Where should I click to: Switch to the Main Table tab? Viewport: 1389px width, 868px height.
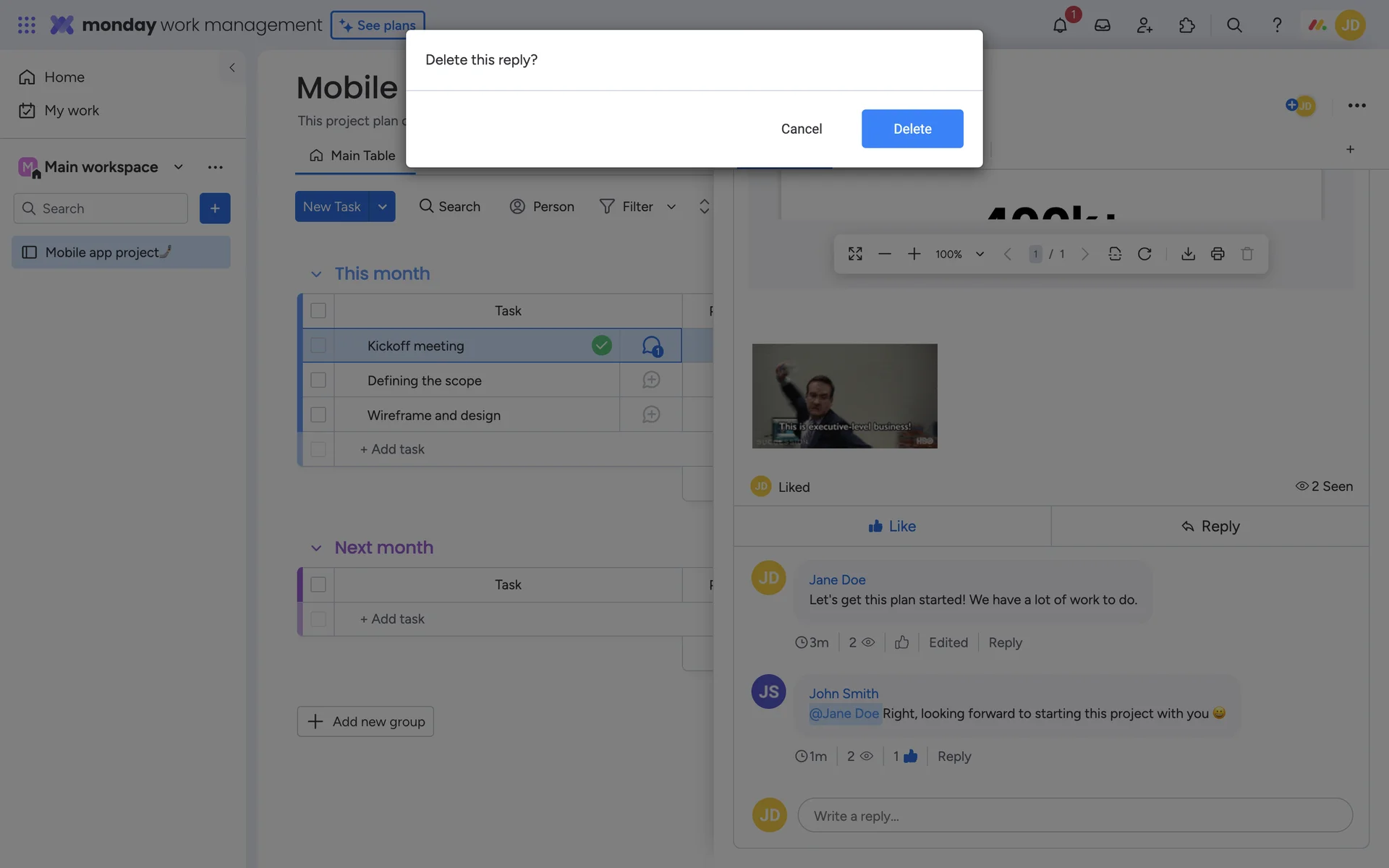353,156
